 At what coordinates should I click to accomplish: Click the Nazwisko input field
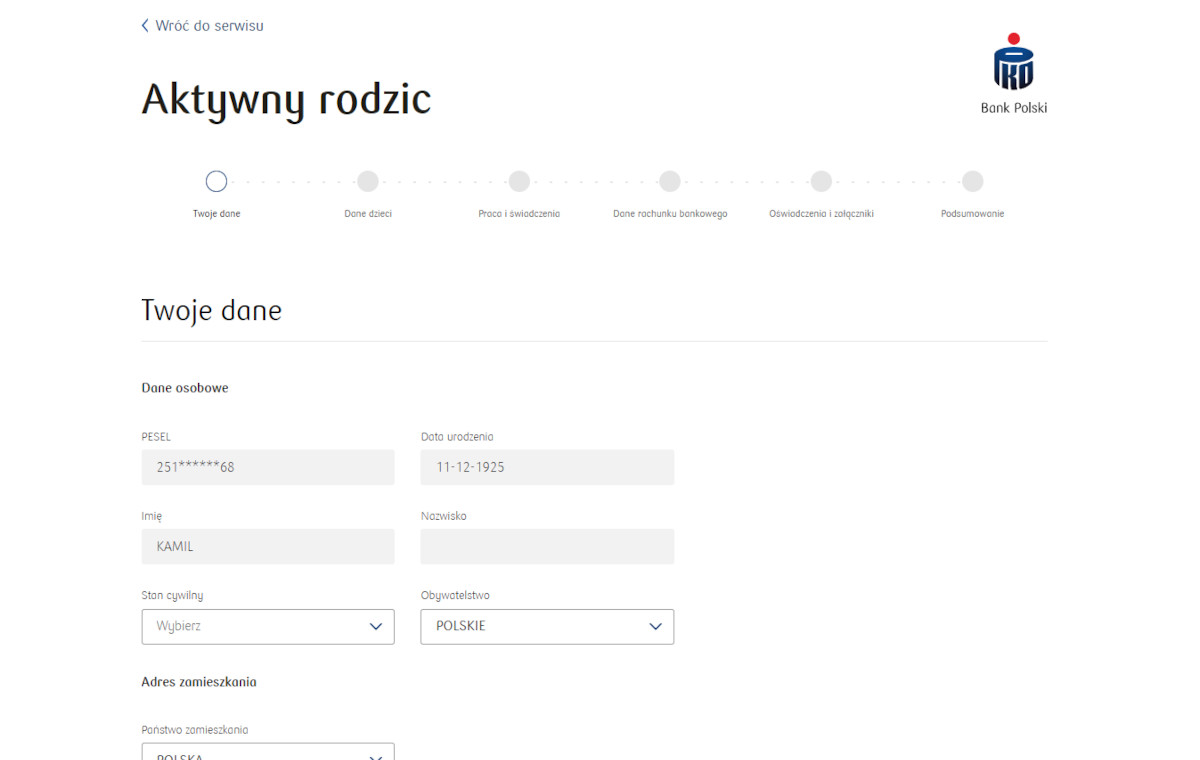tap(547, 546)
